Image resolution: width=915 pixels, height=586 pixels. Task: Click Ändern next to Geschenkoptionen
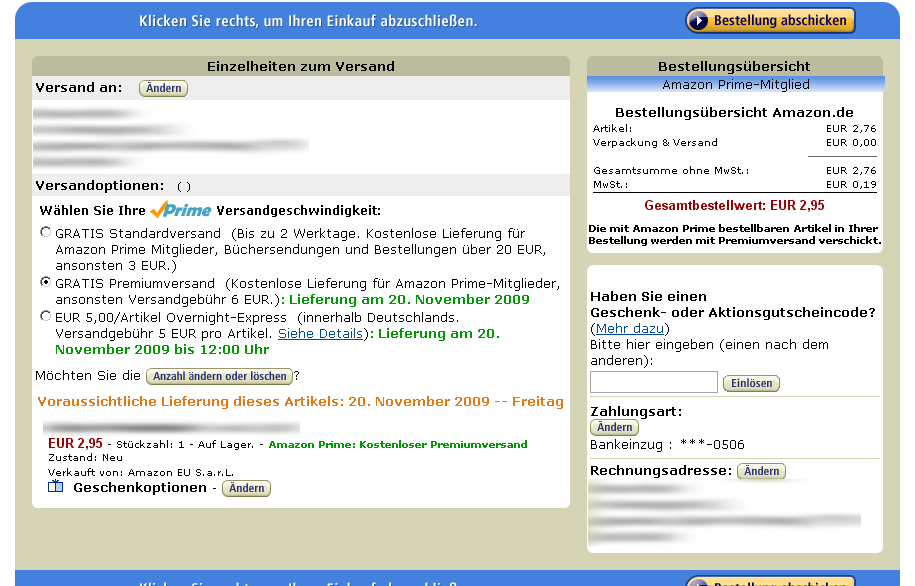pos(246,488)
